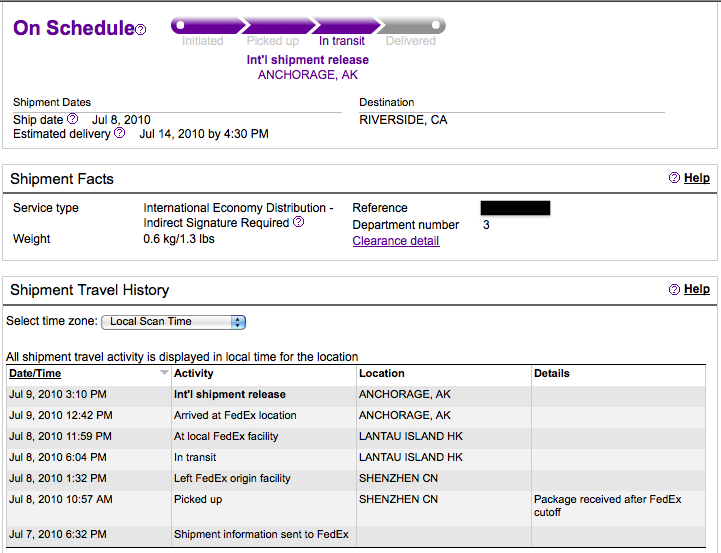Click the question mark next to Ship date
This screenshot has width=721, height=553.
72,119
